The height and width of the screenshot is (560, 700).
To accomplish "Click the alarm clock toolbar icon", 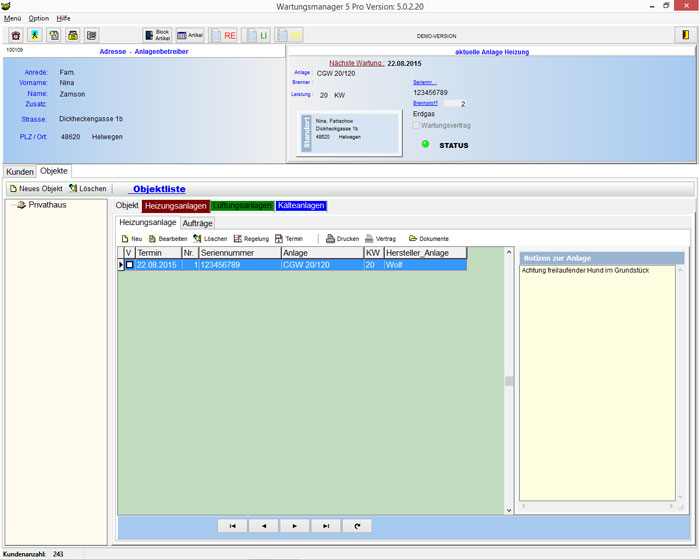I will 16,35.
